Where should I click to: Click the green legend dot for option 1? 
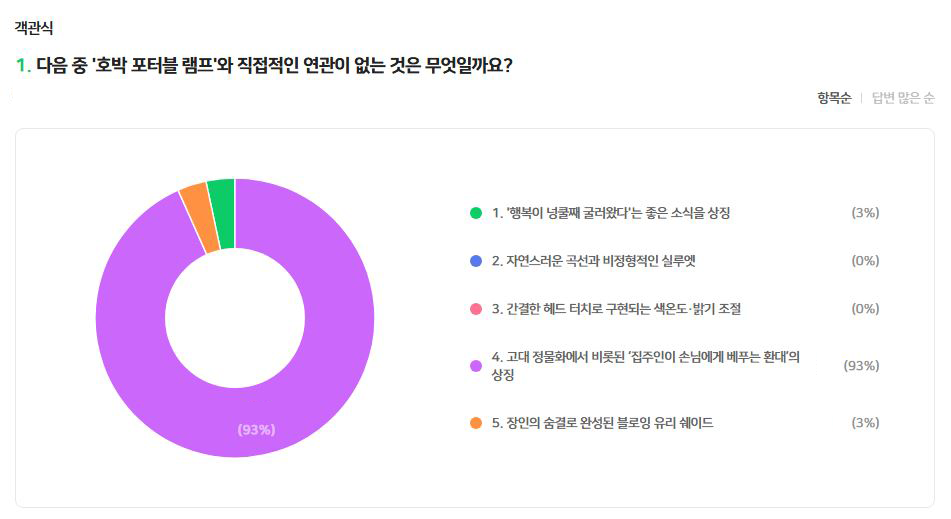[x=476, y=213]
